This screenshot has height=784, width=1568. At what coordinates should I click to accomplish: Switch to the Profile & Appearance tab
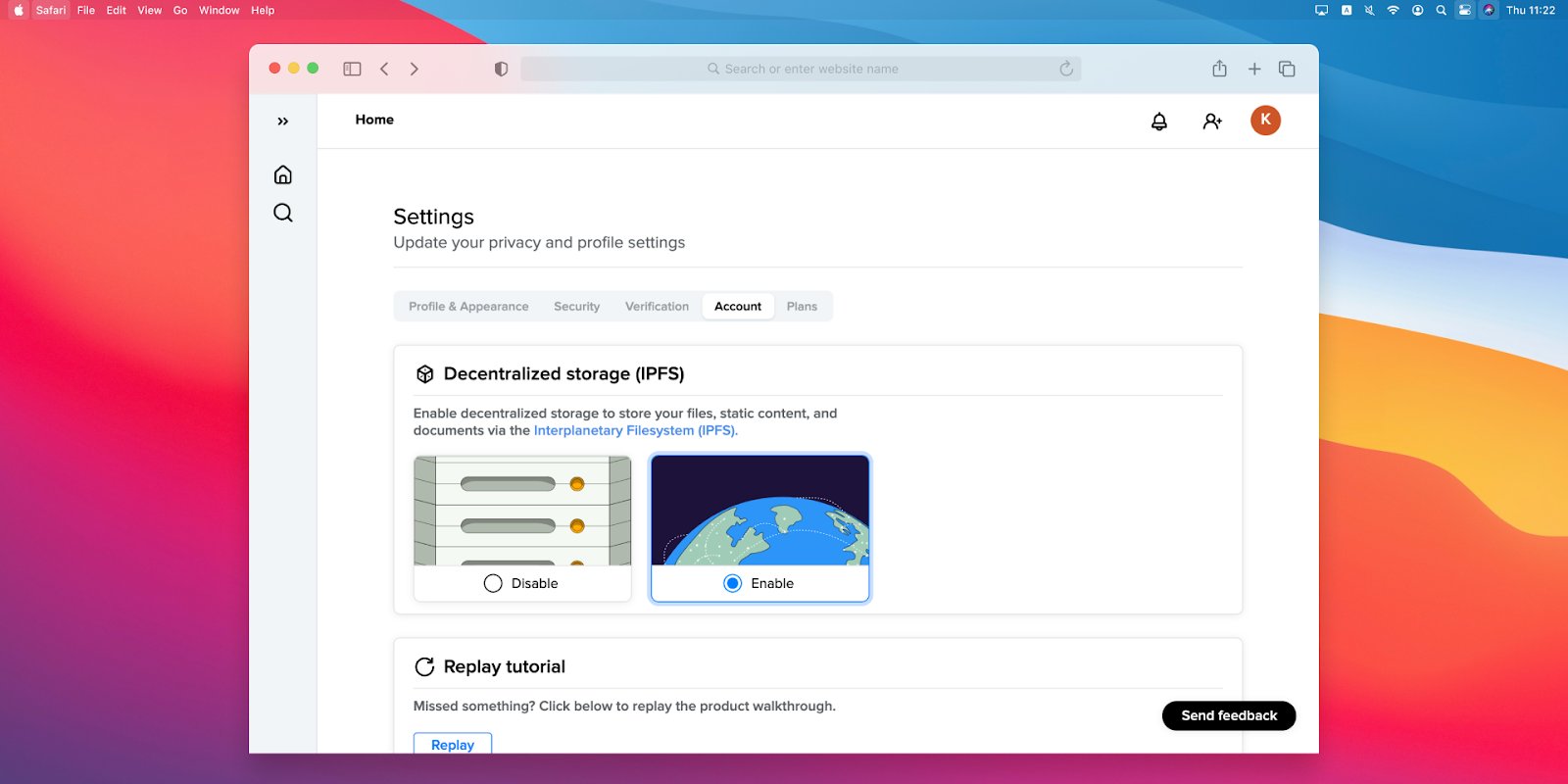(468, 307)
